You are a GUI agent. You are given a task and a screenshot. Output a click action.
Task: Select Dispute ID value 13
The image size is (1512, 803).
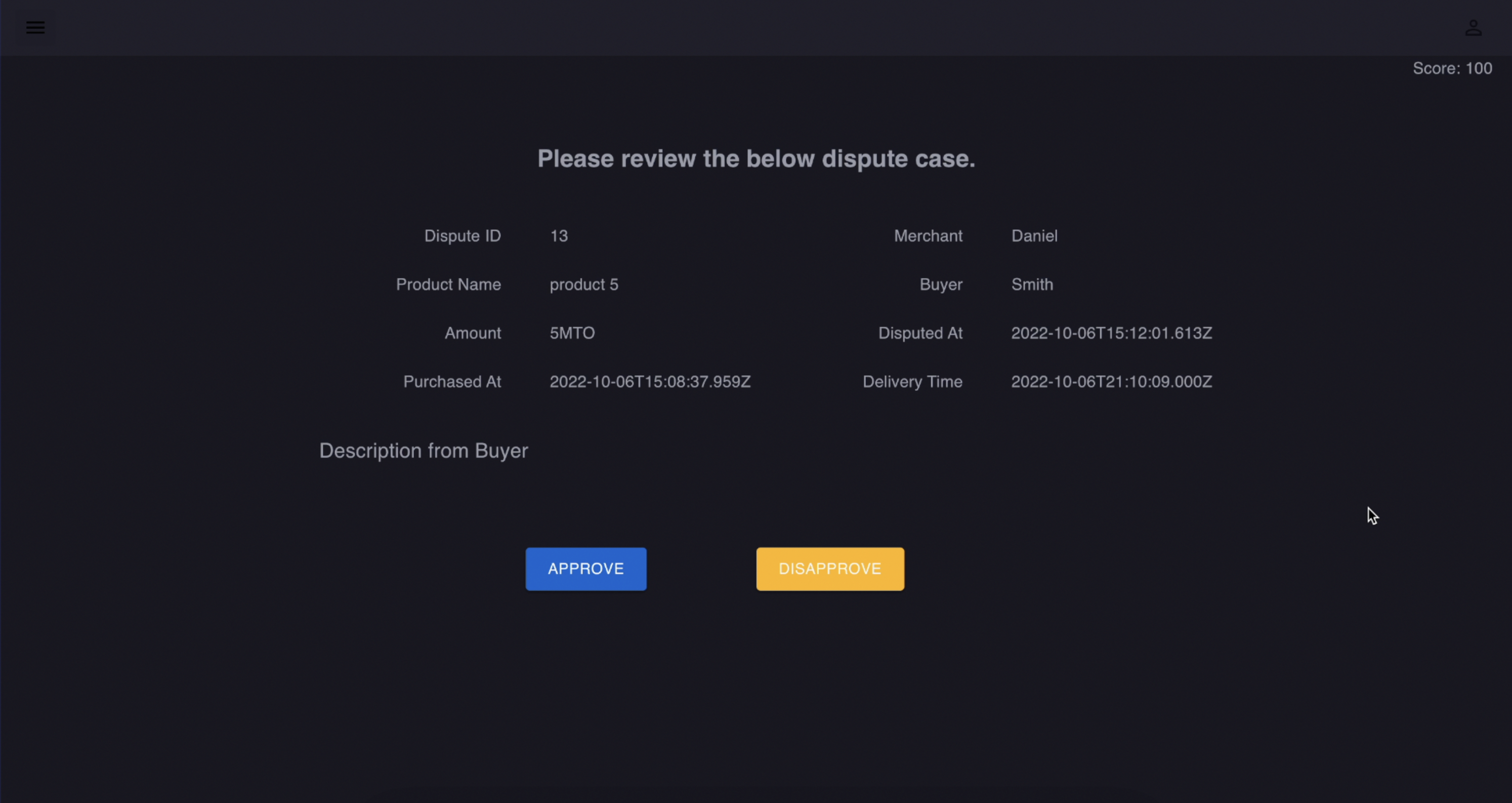pos(558,235)
